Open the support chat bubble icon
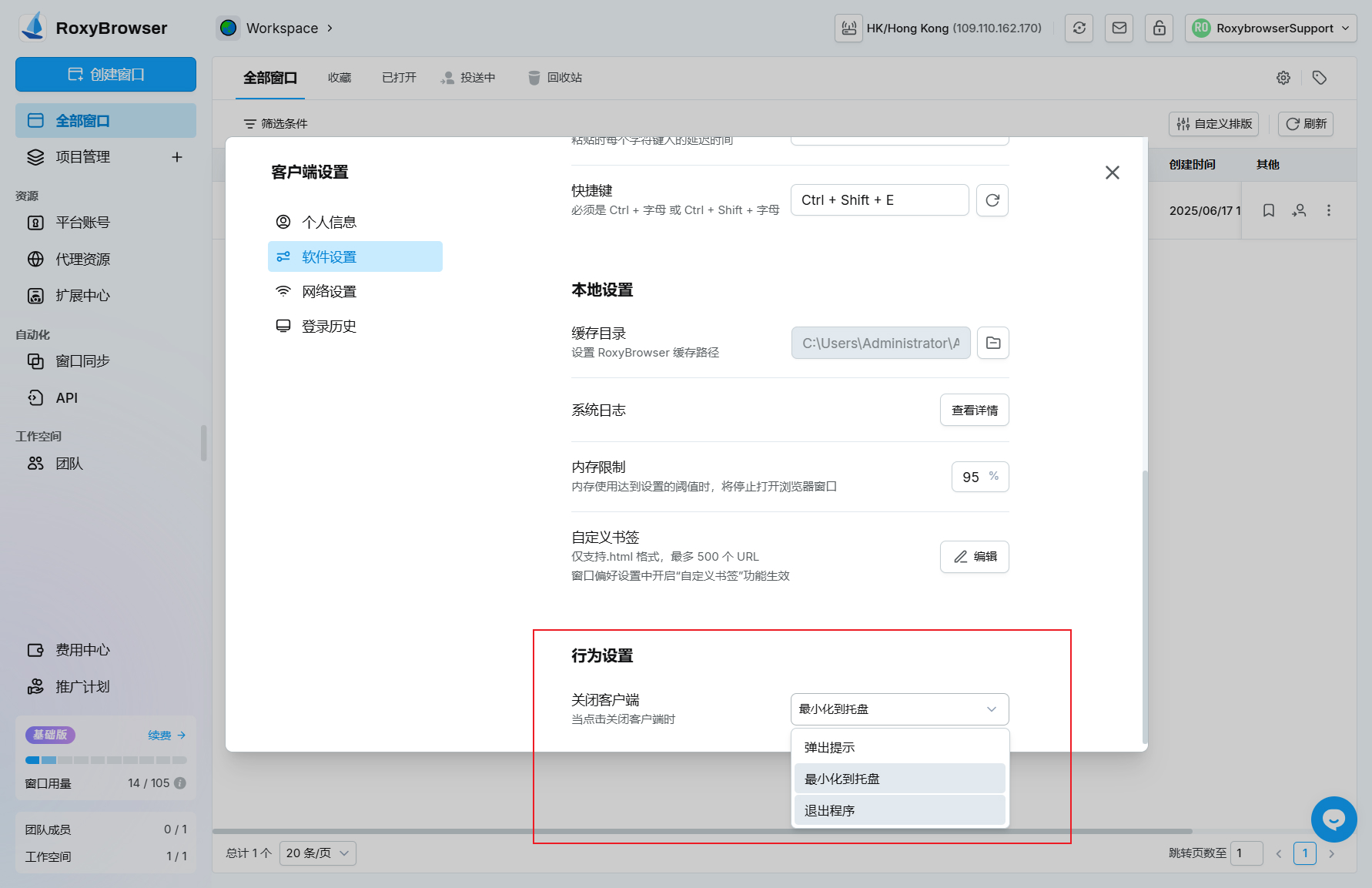The width and height of the screenshot is (1372, 888). [1334, 819]
